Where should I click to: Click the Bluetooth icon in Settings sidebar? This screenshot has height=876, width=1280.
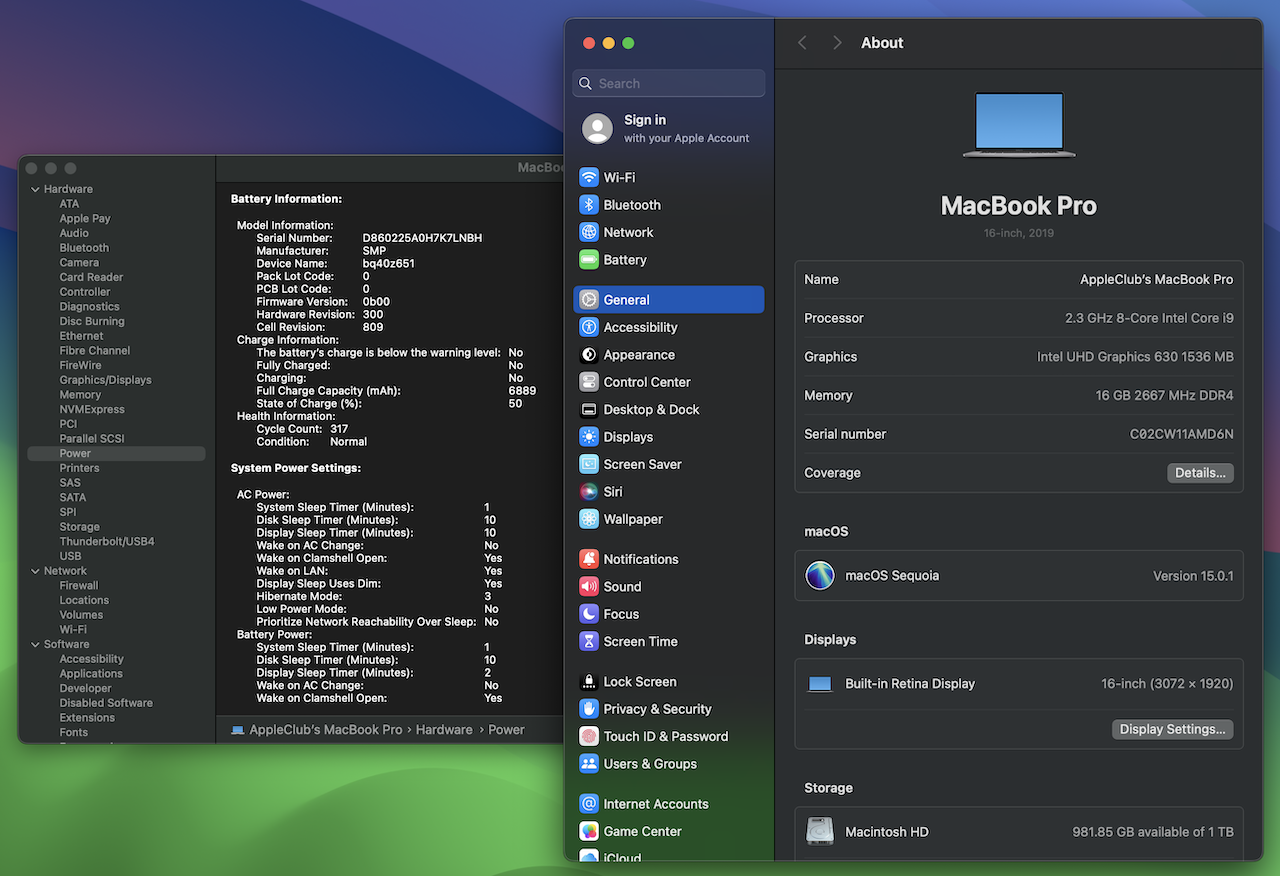(x=589, y=205)
